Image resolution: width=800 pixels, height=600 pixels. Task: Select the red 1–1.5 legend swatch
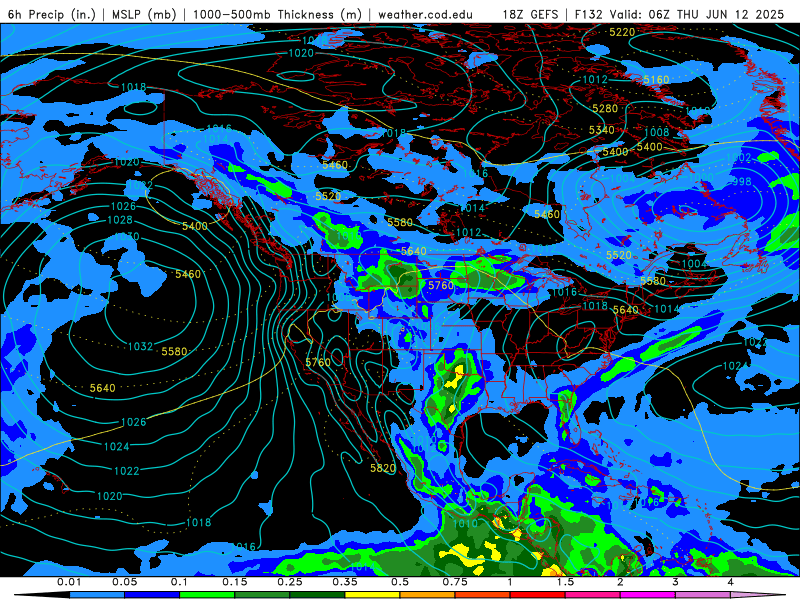pos(538,595)
